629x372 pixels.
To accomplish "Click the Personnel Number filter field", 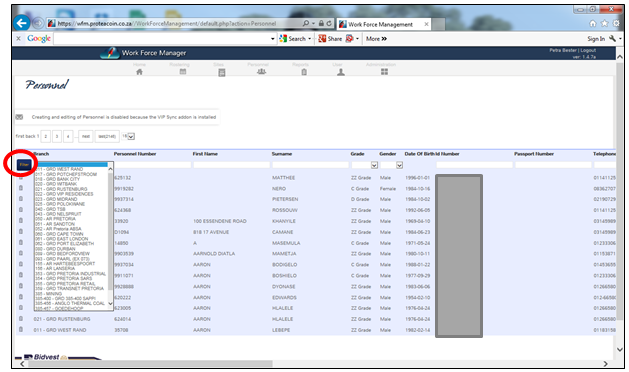I will 152,165.
